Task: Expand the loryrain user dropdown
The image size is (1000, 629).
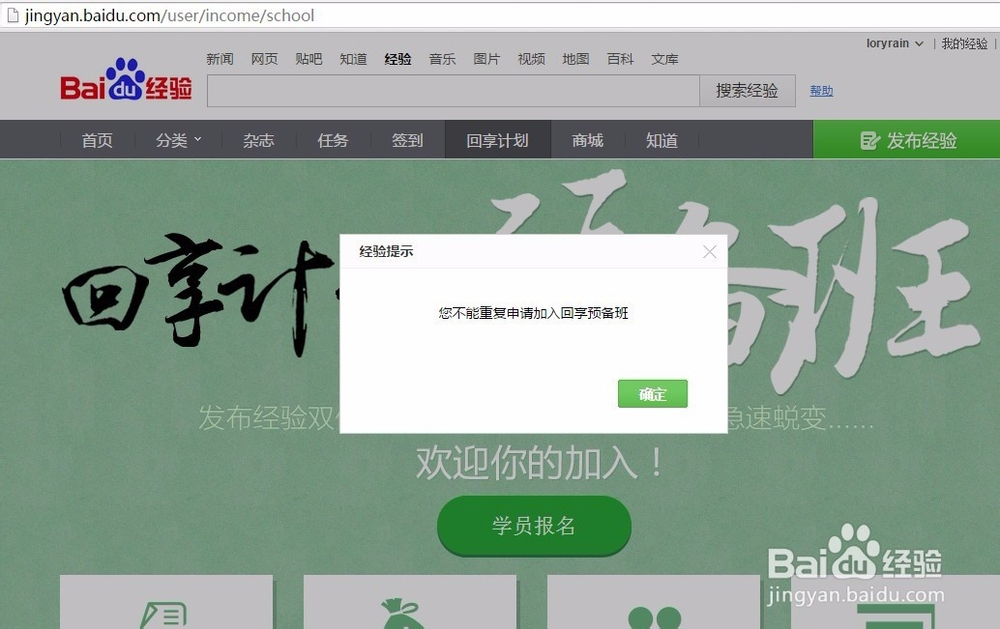Action: tap(895, 43)
